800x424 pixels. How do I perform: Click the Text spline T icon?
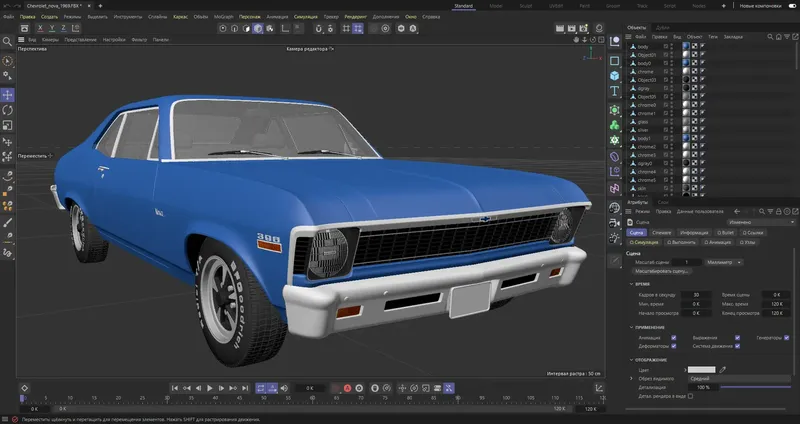(x=614, y=91)
